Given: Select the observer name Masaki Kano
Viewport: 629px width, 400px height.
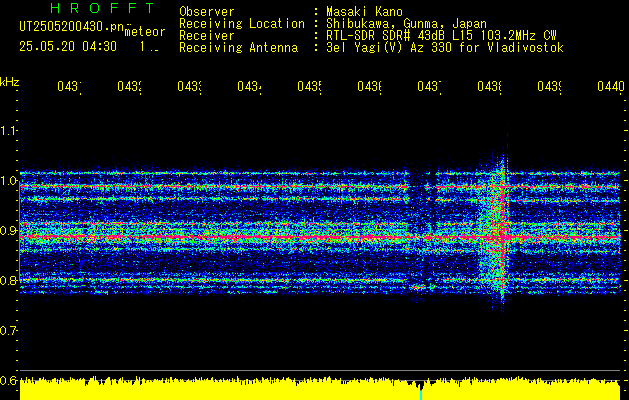Looking at the screenshot, I should coord(364,11).
